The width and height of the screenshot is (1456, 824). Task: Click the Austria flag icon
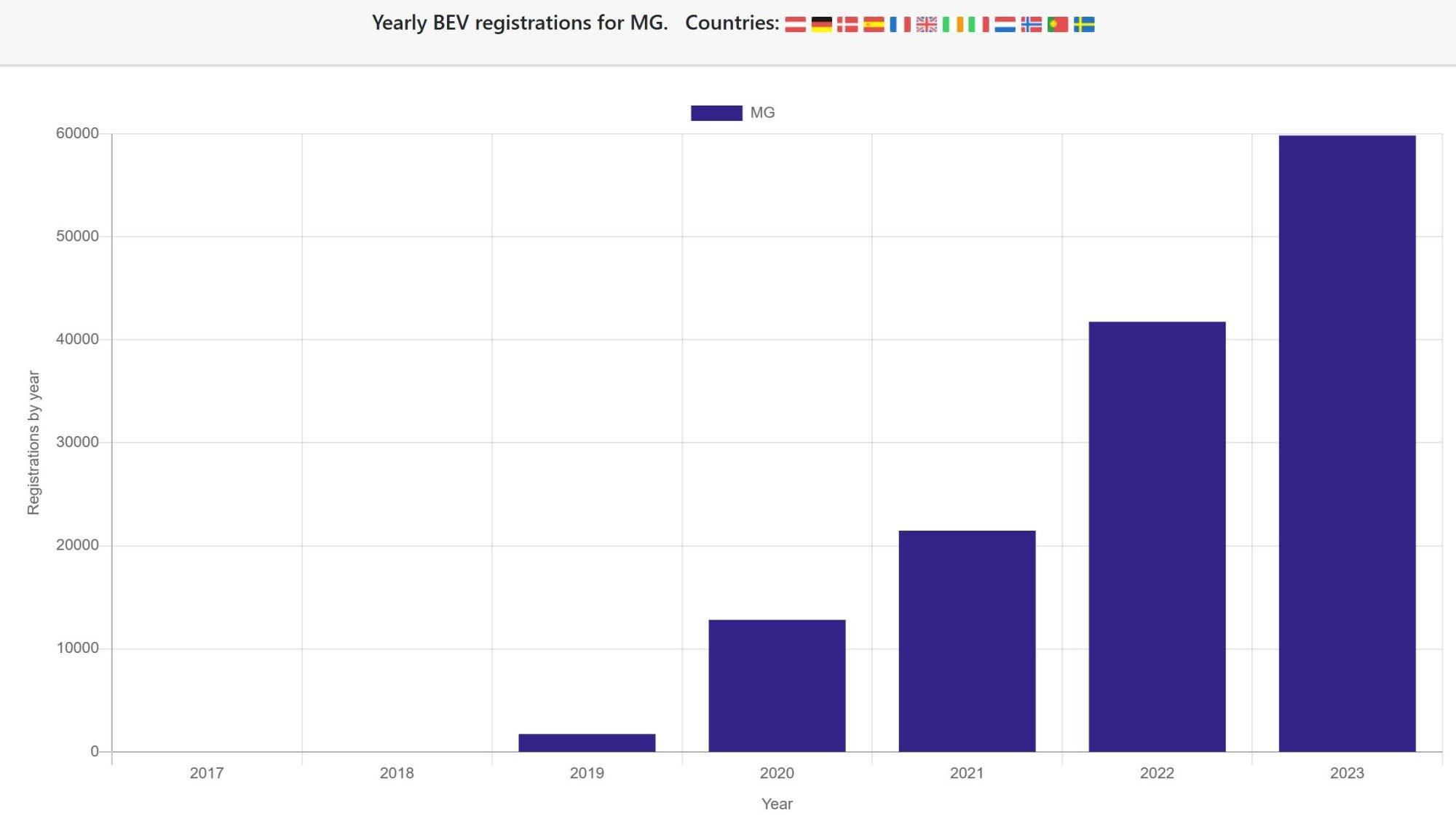(x=795, y=25)
